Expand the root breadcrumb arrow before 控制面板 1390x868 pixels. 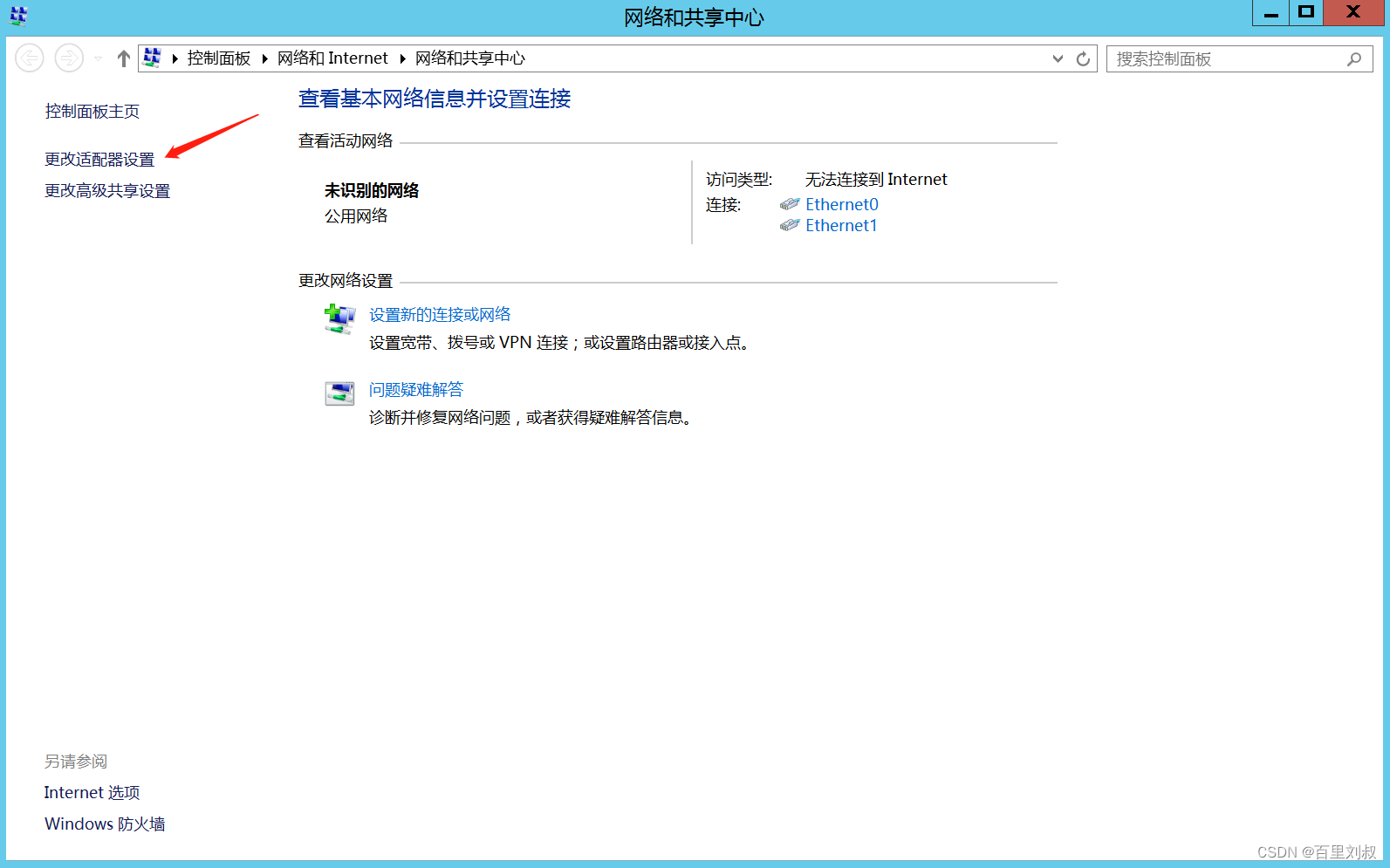(x=175, y=58)
